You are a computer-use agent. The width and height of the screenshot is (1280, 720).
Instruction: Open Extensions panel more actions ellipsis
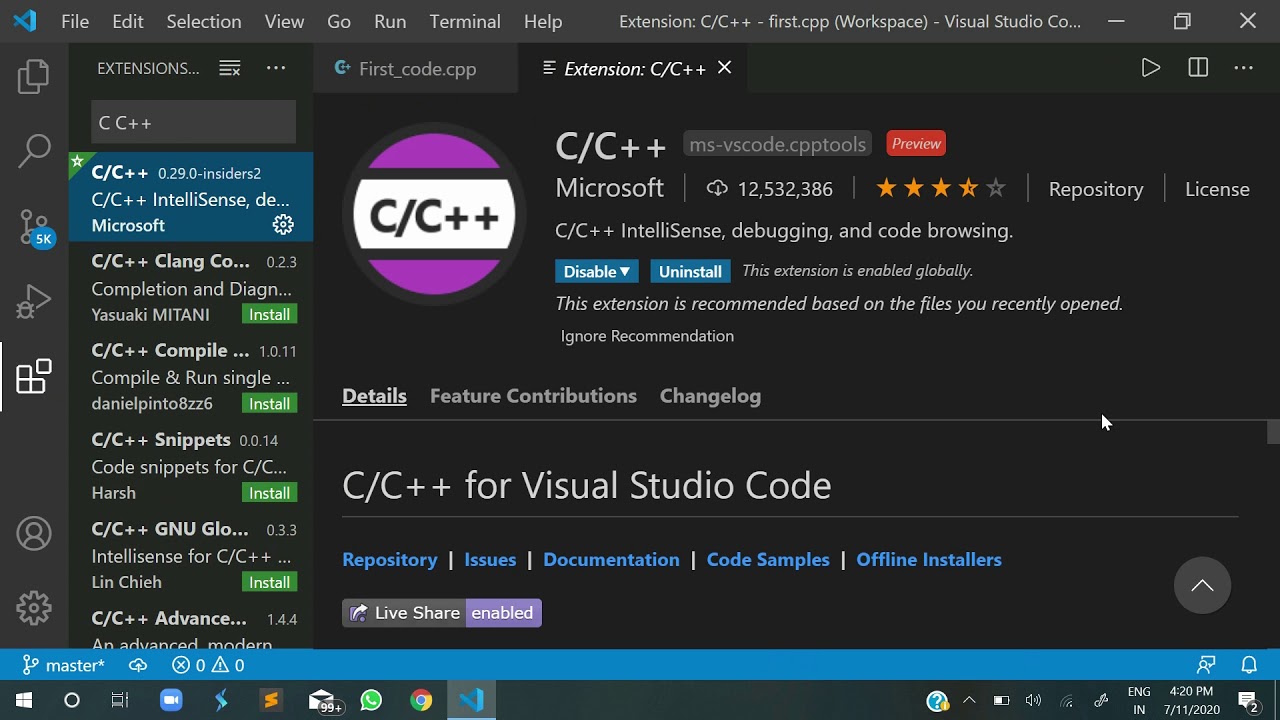tap(276, 68)
